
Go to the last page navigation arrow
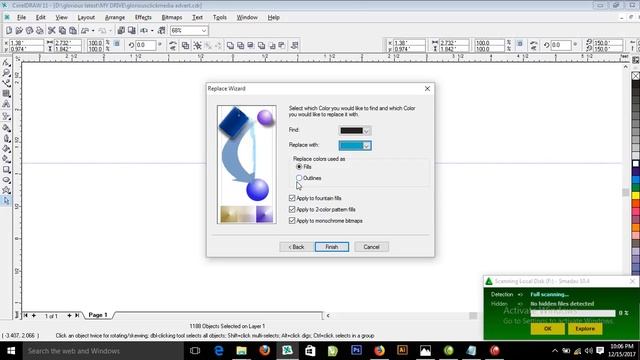tap(77, 315)
